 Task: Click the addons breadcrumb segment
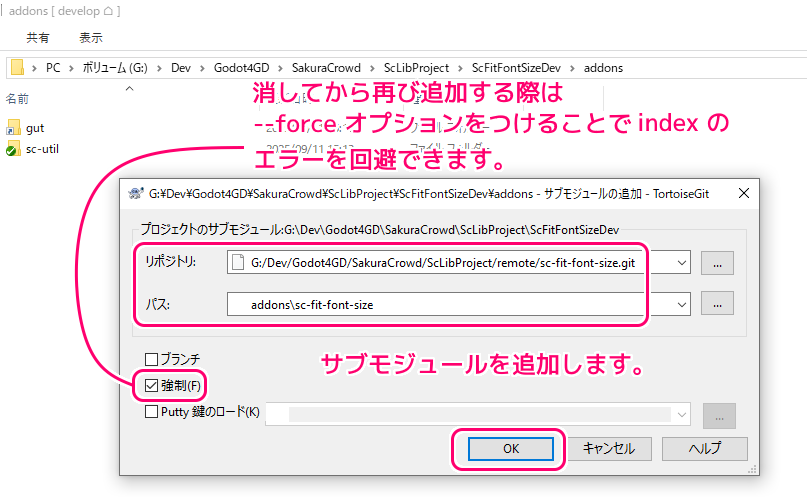603,68
